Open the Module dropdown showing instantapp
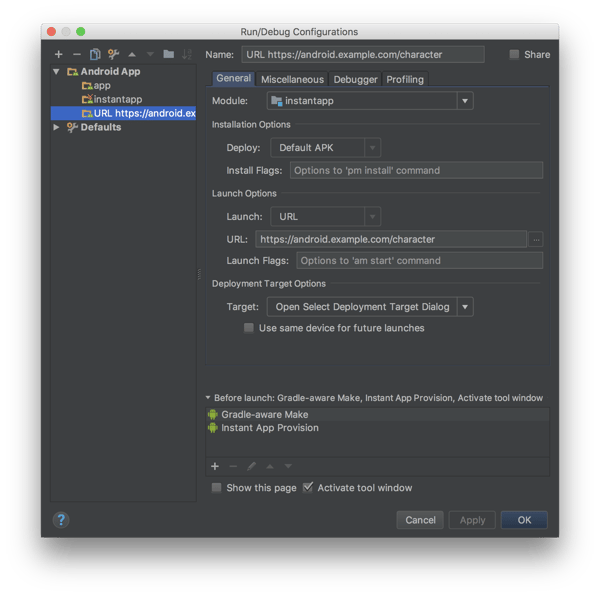Viewport: 600px width, 596px height. point(370,101)
